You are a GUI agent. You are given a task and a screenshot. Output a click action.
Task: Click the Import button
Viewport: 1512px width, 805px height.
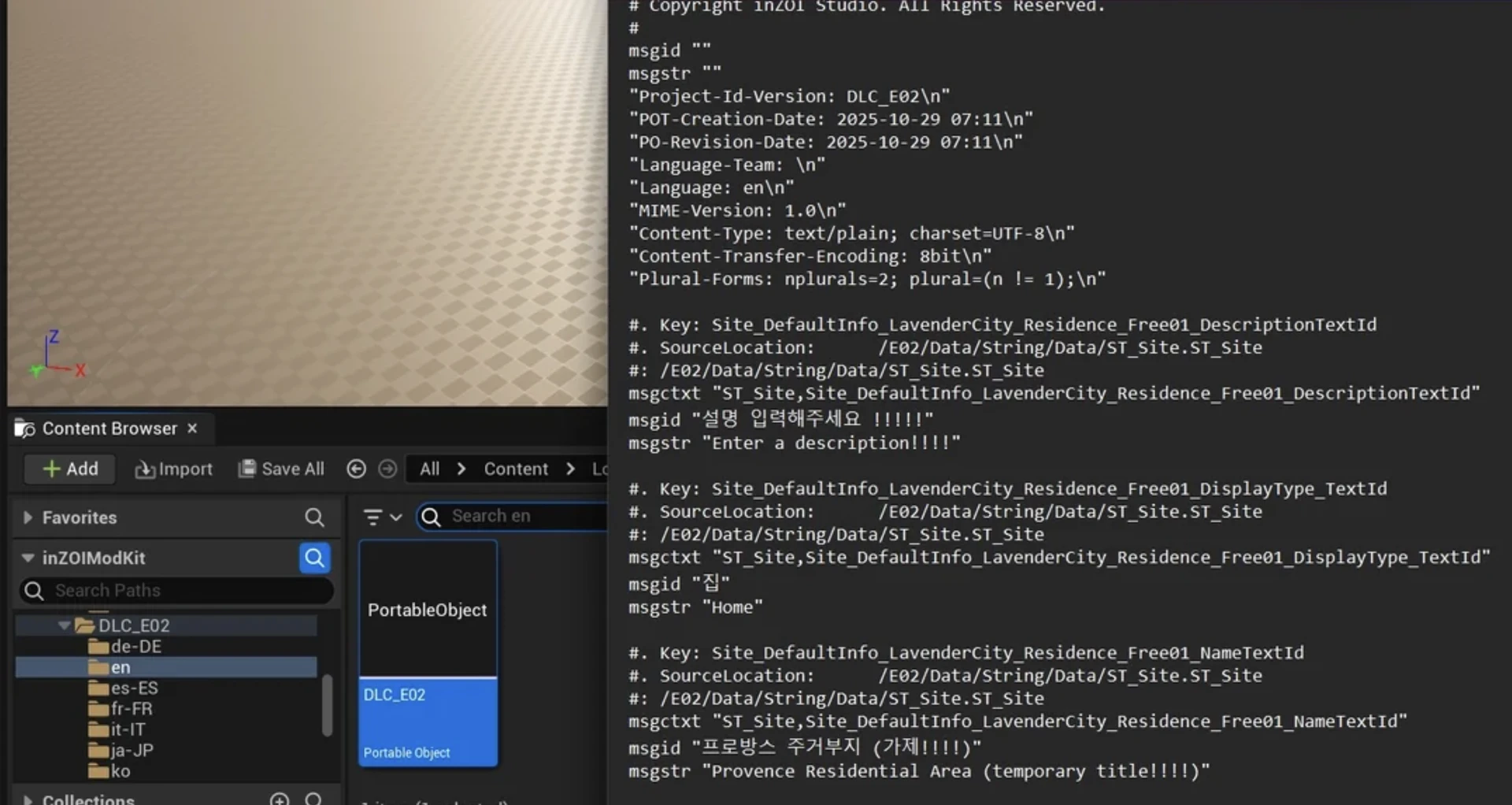(173, 469)
